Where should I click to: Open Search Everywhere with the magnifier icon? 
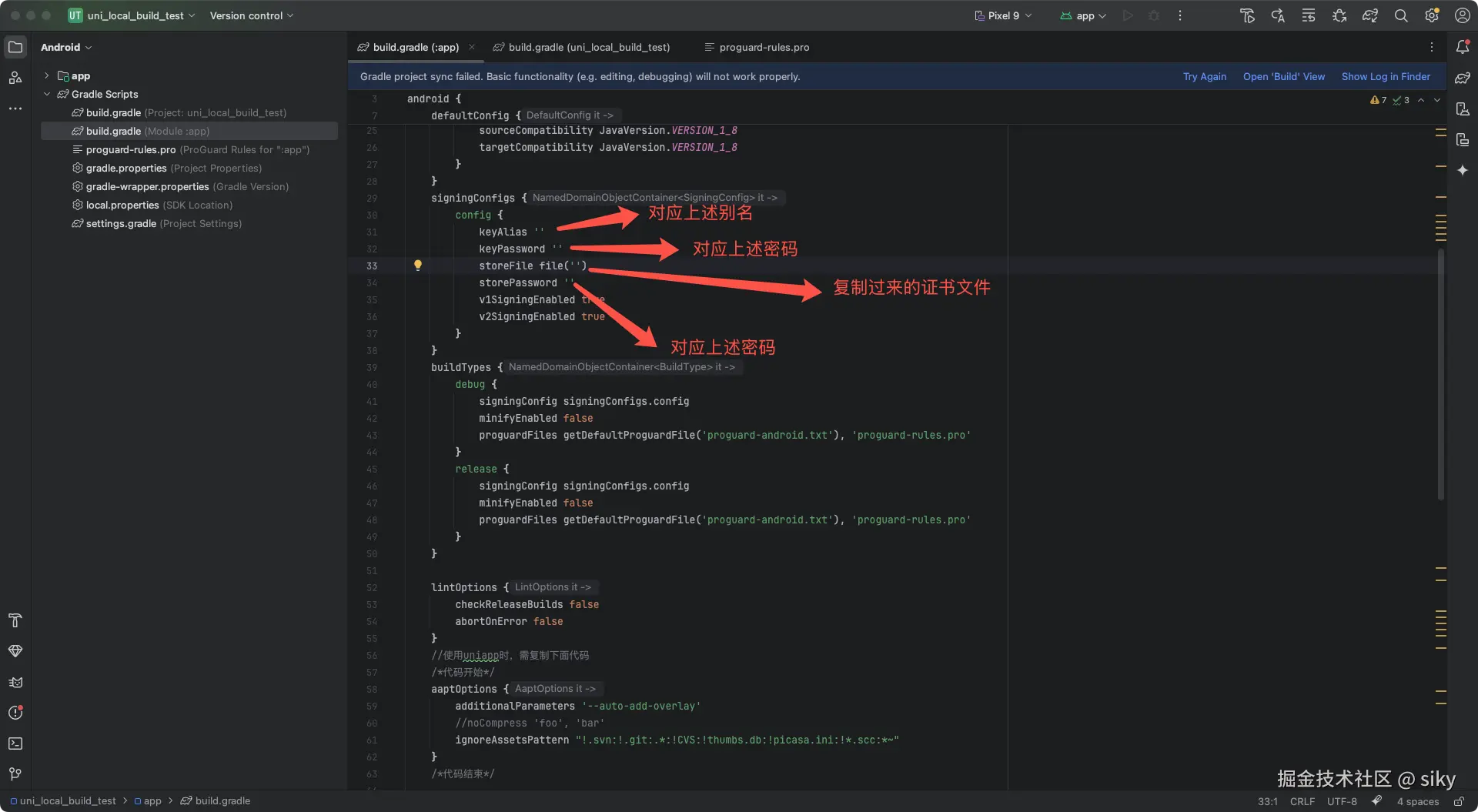(1401, 15)
